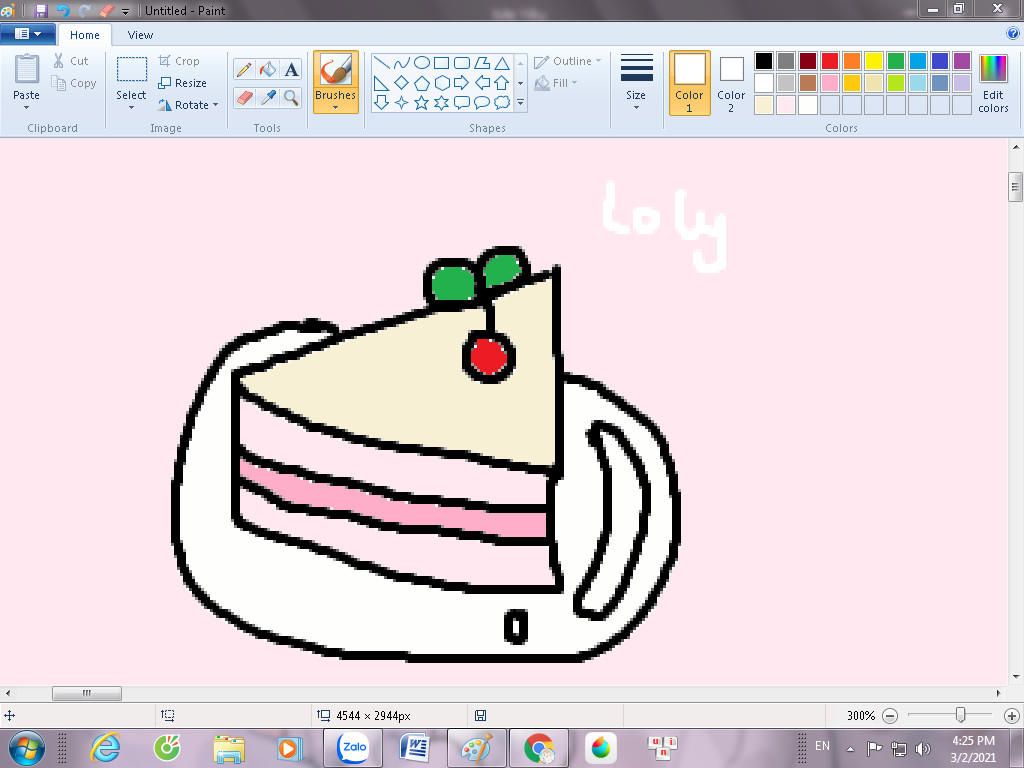1024x768 pixels.
Task: Click the zoom slider handle
Action: point(960,715)
